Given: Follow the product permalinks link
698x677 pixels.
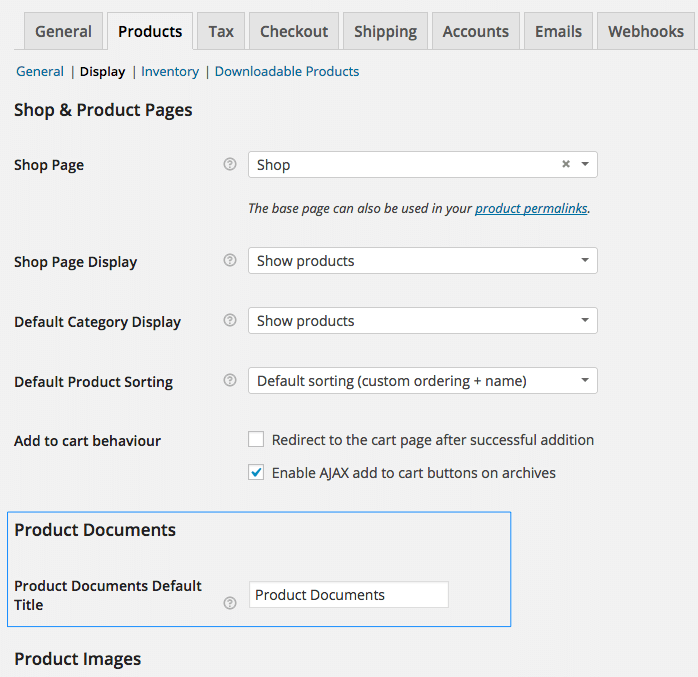Looking at the screenshot, I should (x=531, y=208).
